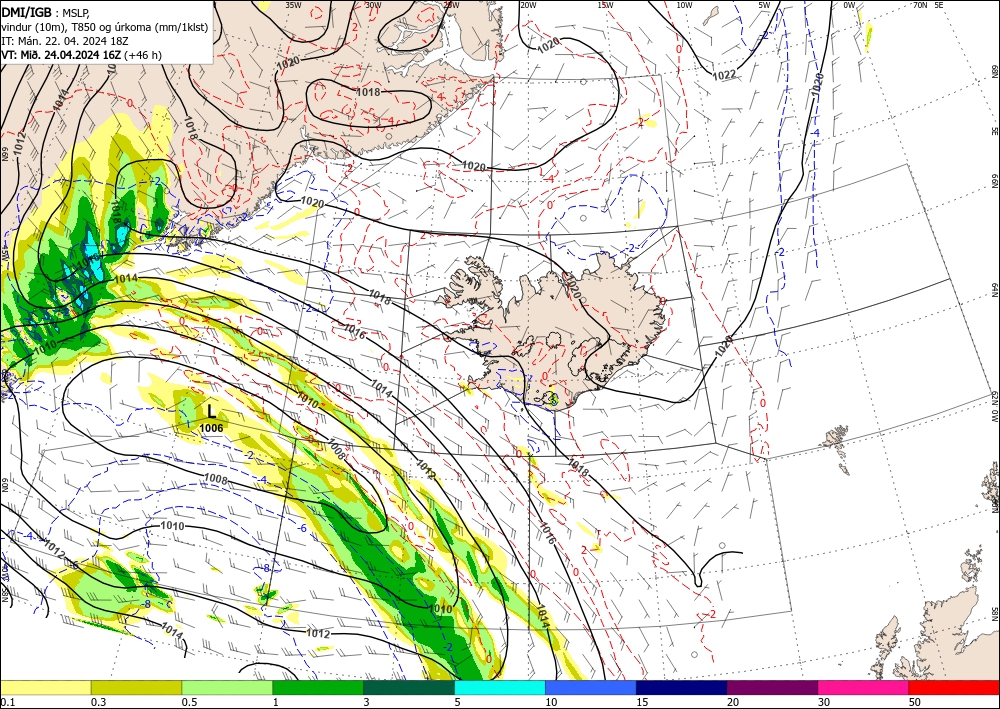Select the light green 0.5 mm legend swatch
Screen dimensions: 1000x709
point(227,687)
